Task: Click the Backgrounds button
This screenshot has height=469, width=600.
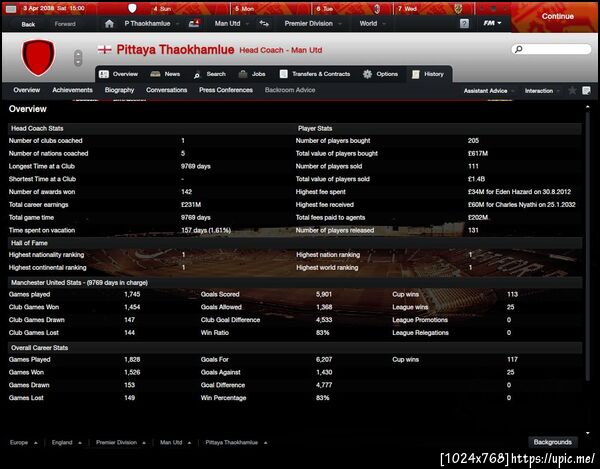Action: click(553, 442)
